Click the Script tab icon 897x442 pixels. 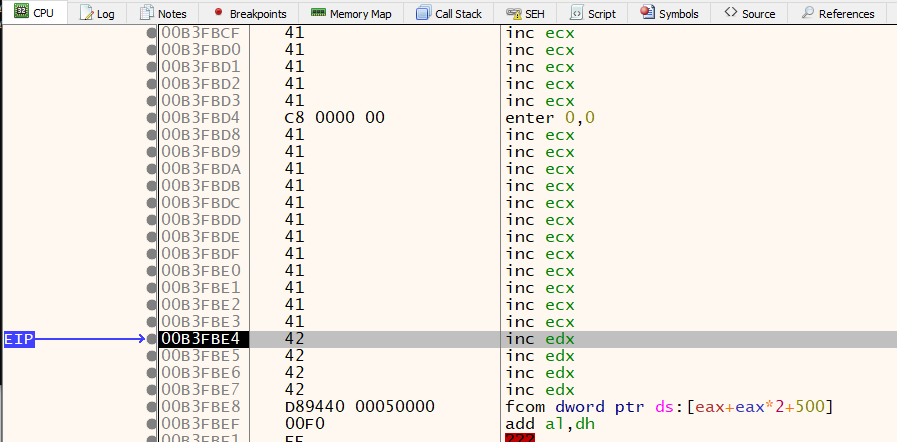577,13
